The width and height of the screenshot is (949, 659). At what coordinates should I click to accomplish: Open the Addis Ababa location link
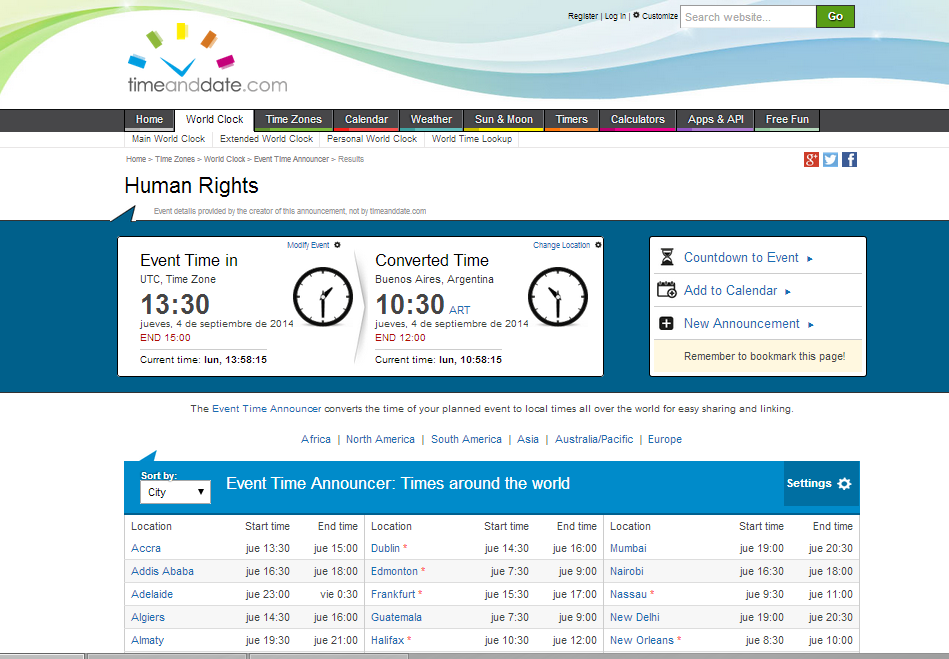coord(162,571)
